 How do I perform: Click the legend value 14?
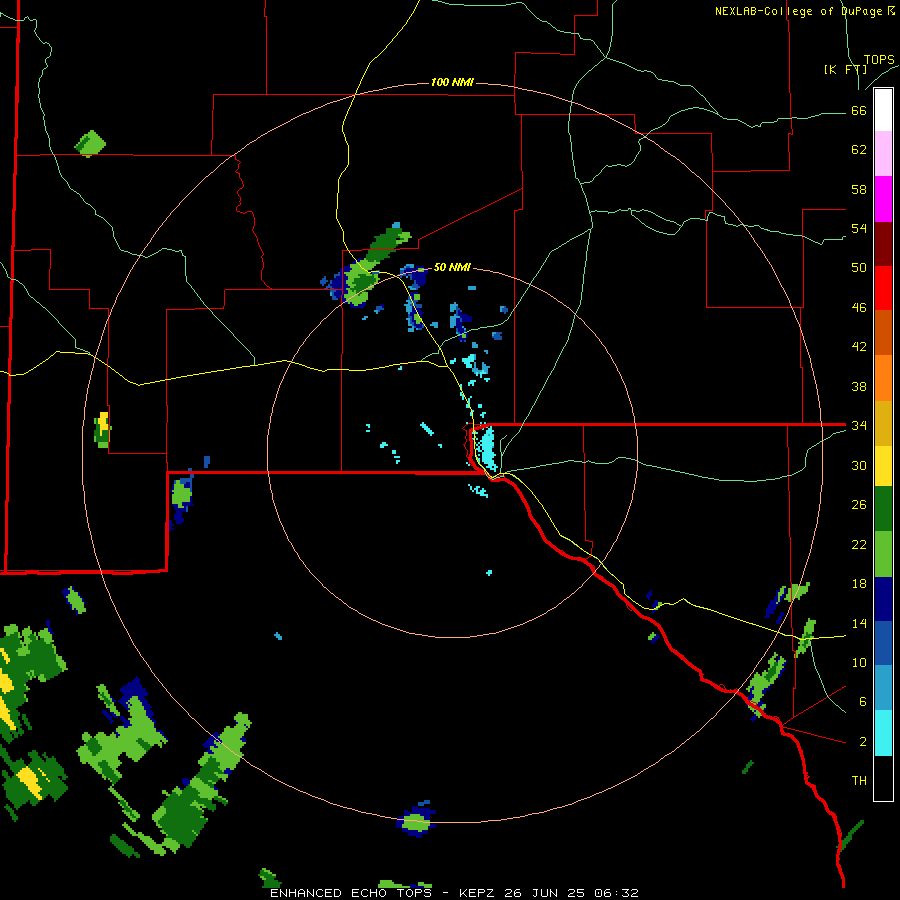point(859,623)
